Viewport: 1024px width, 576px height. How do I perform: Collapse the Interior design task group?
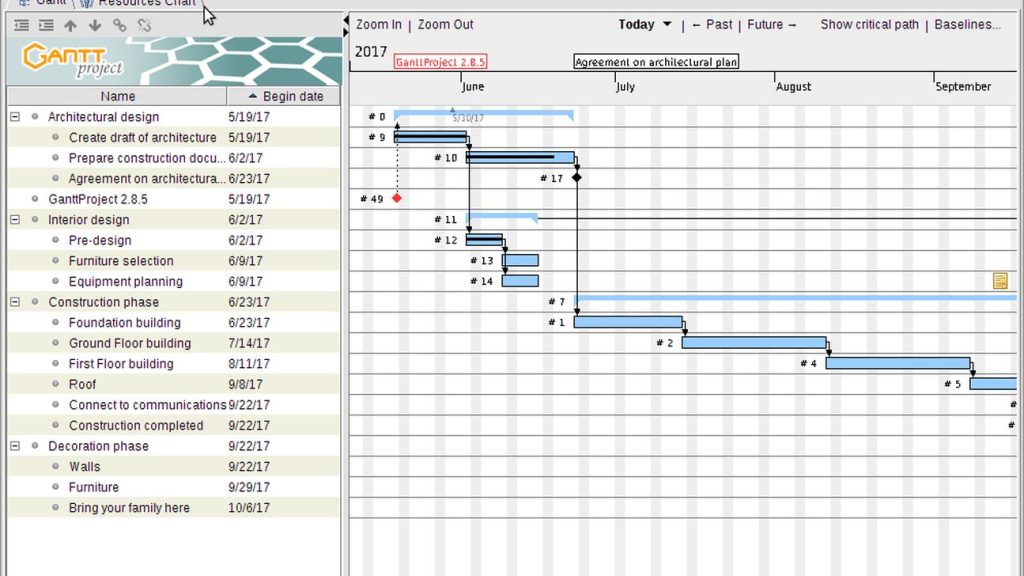14,219
